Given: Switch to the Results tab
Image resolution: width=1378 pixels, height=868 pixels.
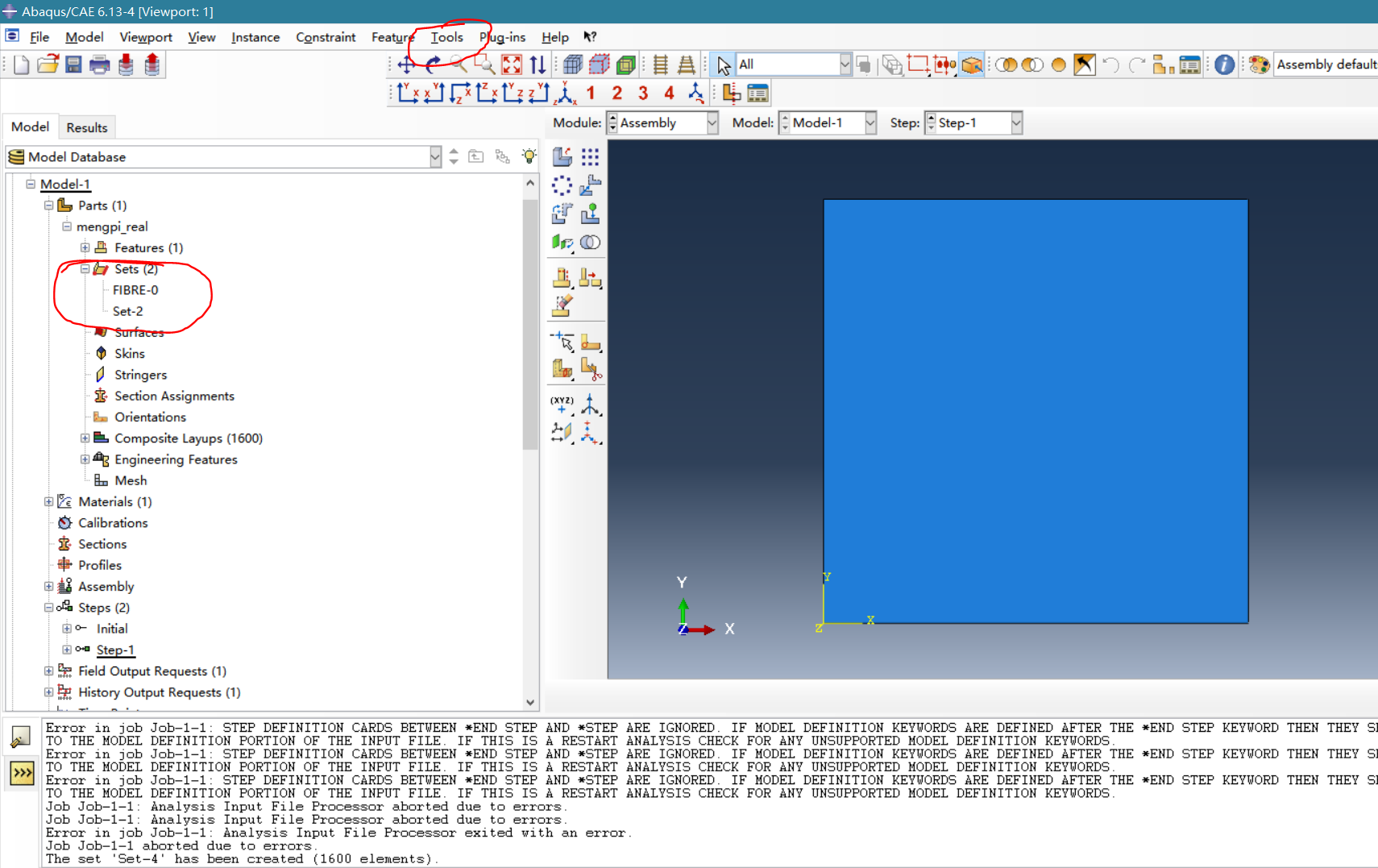Looking at the screenshot, I should pos(87,127).
